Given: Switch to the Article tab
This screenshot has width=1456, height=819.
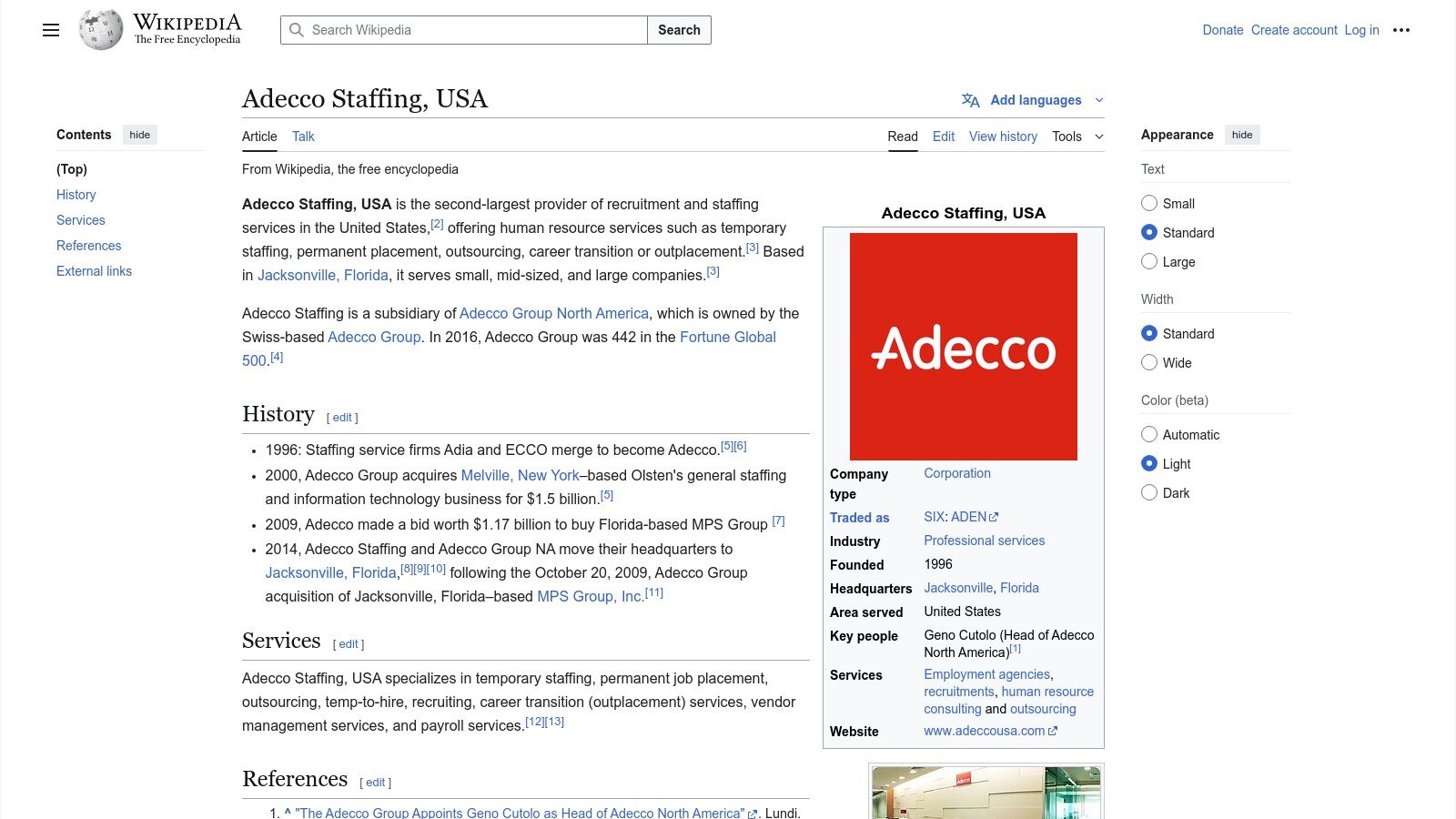Looking at the screenshot, I should tap(259, 136).
